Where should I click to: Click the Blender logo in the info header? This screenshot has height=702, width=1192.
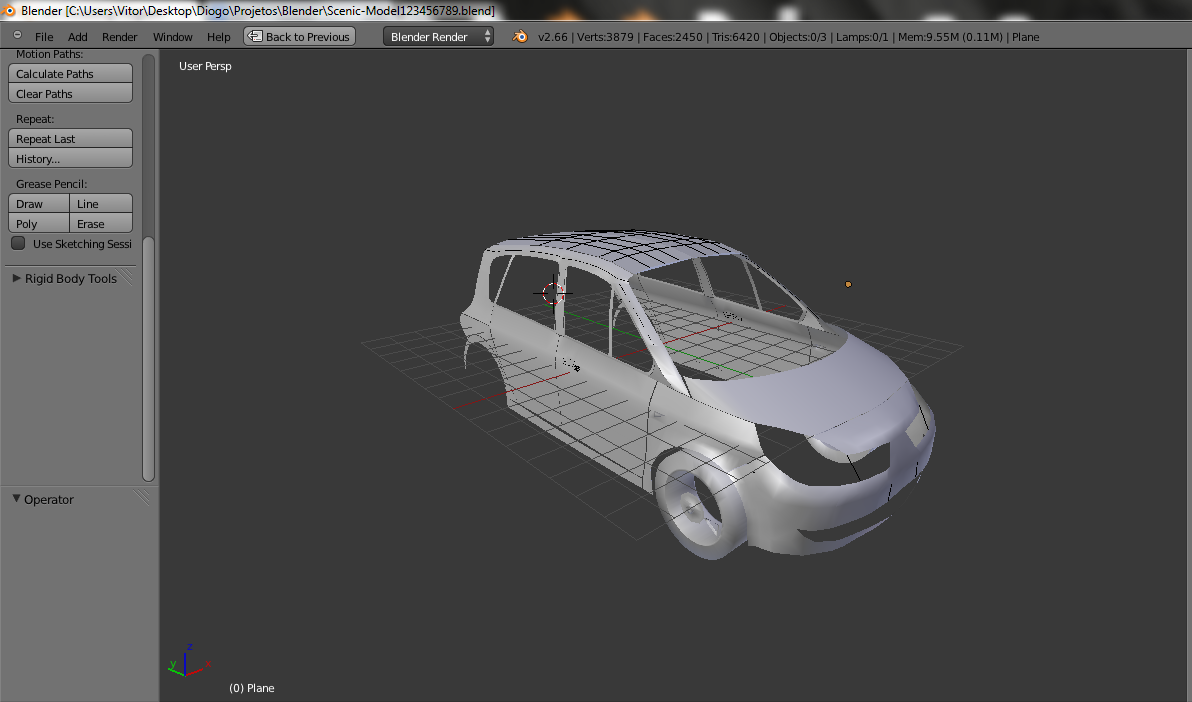point(520,37)
